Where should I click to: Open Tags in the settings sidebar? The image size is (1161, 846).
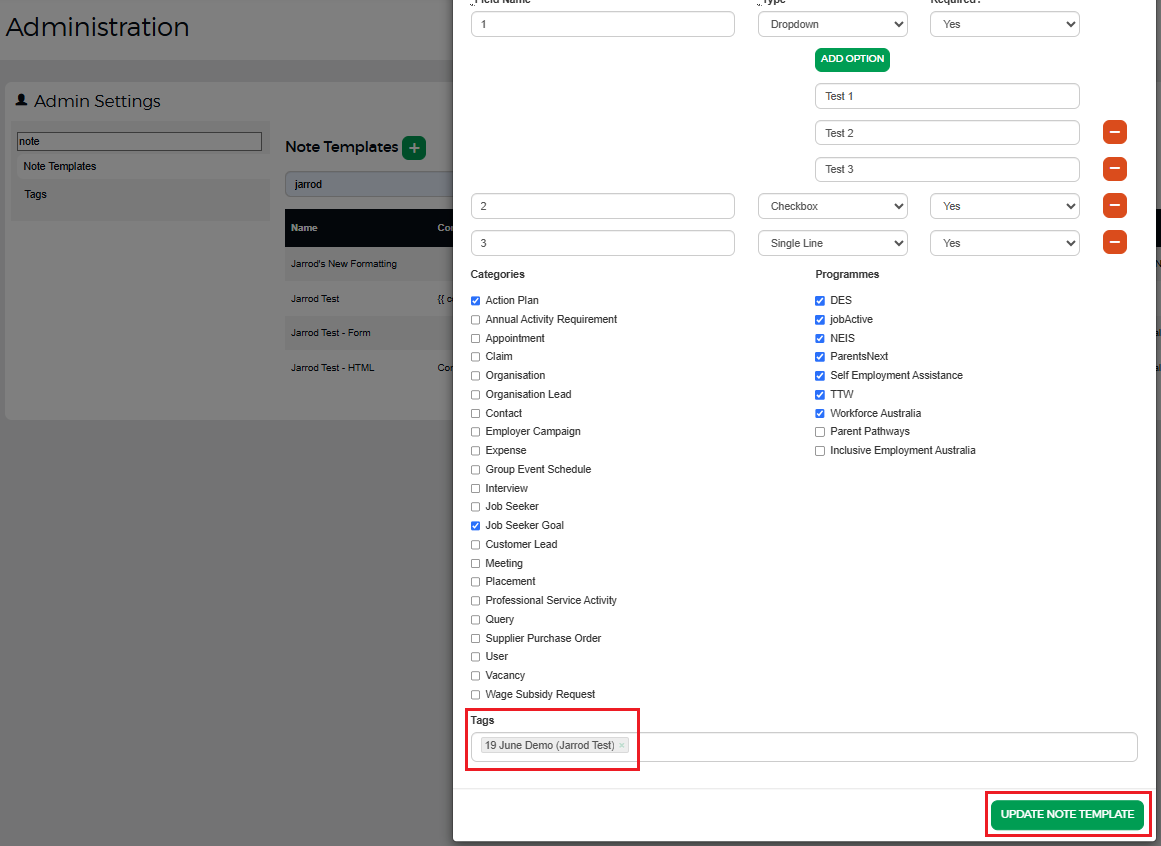pos(36,194)
